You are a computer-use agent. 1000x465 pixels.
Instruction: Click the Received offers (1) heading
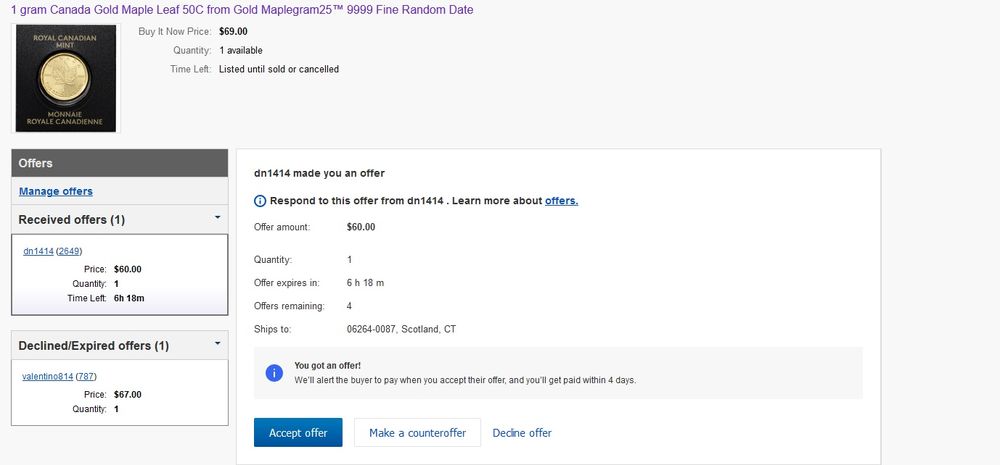(x=72, y=220)
